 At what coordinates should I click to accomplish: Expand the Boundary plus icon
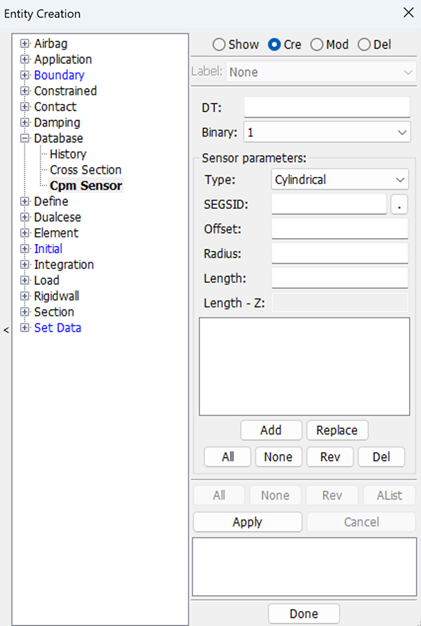point(25,75)
